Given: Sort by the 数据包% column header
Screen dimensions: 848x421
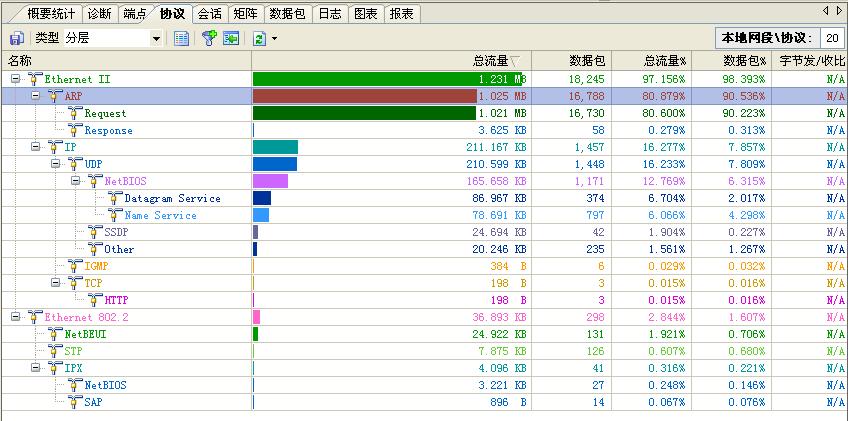Looking at the screenshot, I should click(732, 60).
